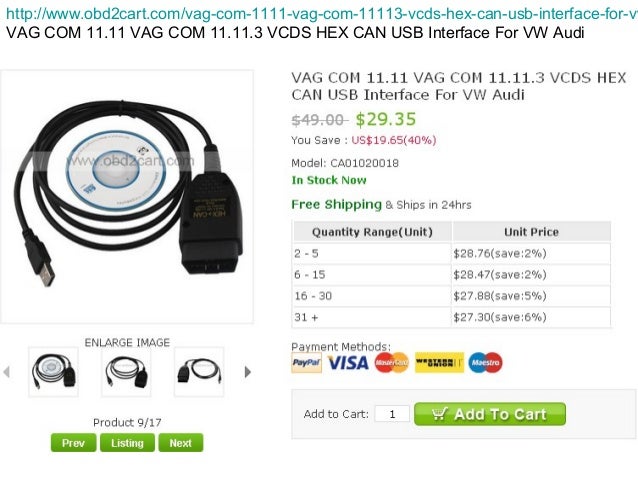Screen dimensions: 638x479
Task: Click the Prev product button
Action: 74,443
